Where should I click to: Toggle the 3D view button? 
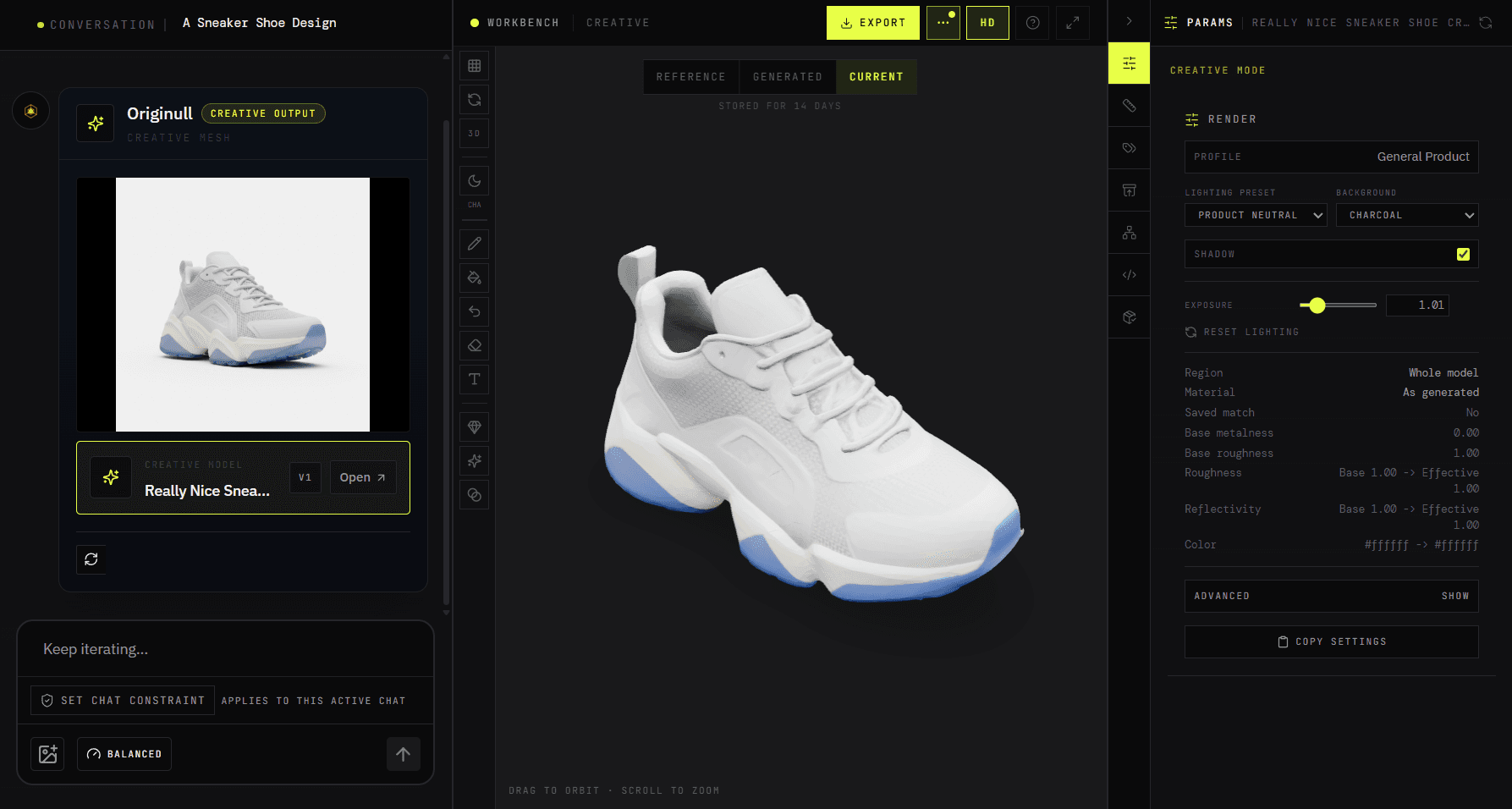pyautogui.click(x=475, y=133)
